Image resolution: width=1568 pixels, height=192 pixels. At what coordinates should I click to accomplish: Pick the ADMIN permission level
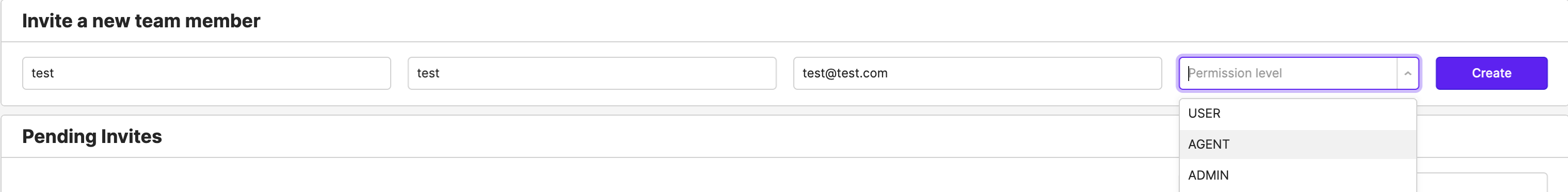[1298, 175]
